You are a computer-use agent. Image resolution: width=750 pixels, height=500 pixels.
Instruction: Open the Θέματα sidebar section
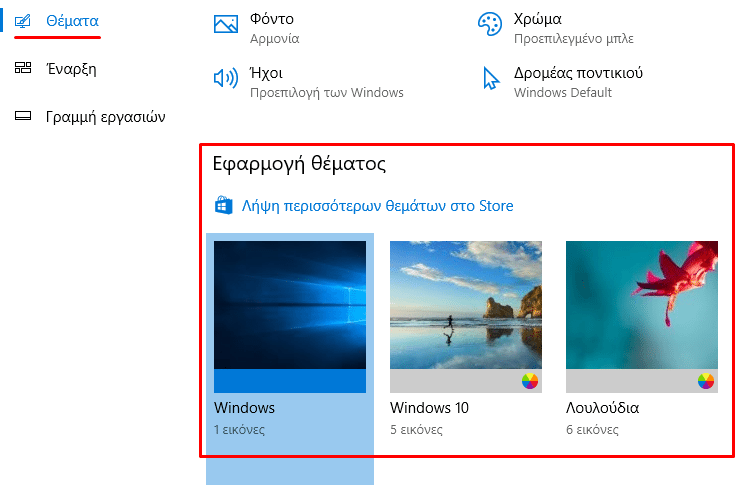[x=72, y=21]
